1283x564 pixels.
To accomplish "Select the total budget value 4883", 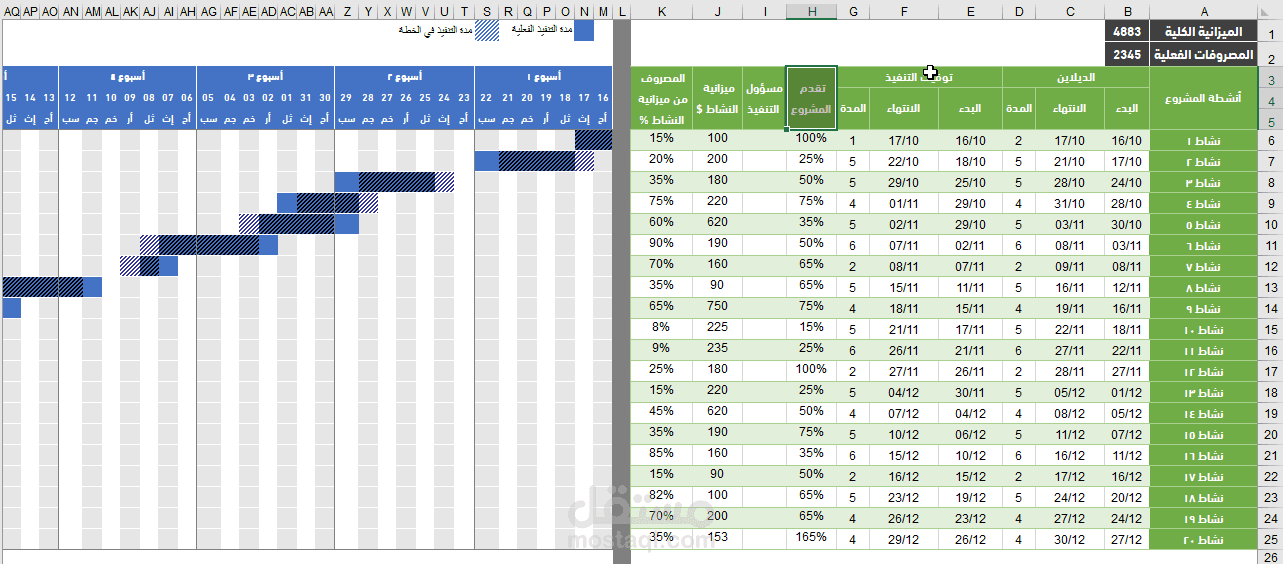I will coord(1126,33).
